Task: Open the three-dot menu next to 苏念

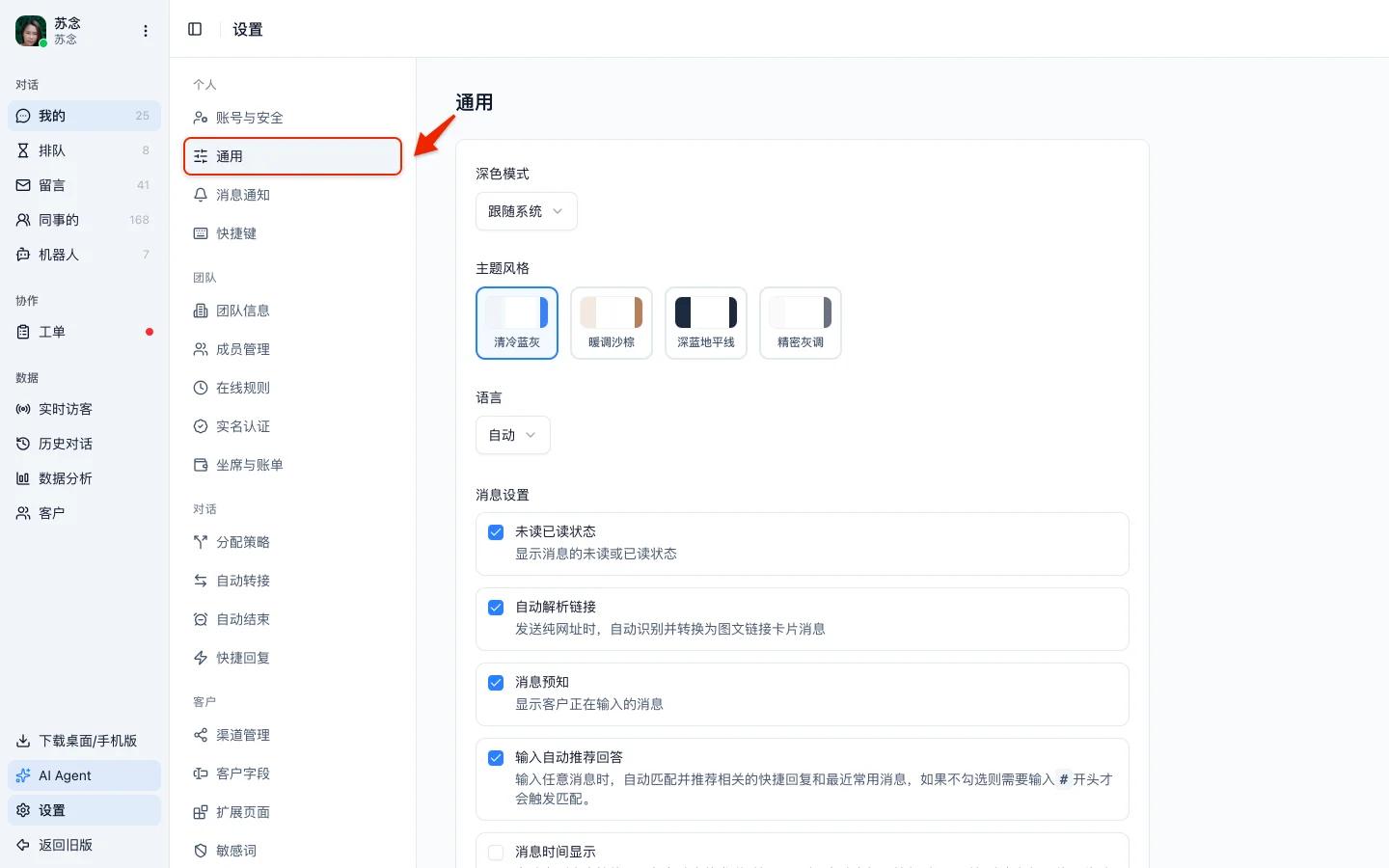Action: (x=146, y=31)
